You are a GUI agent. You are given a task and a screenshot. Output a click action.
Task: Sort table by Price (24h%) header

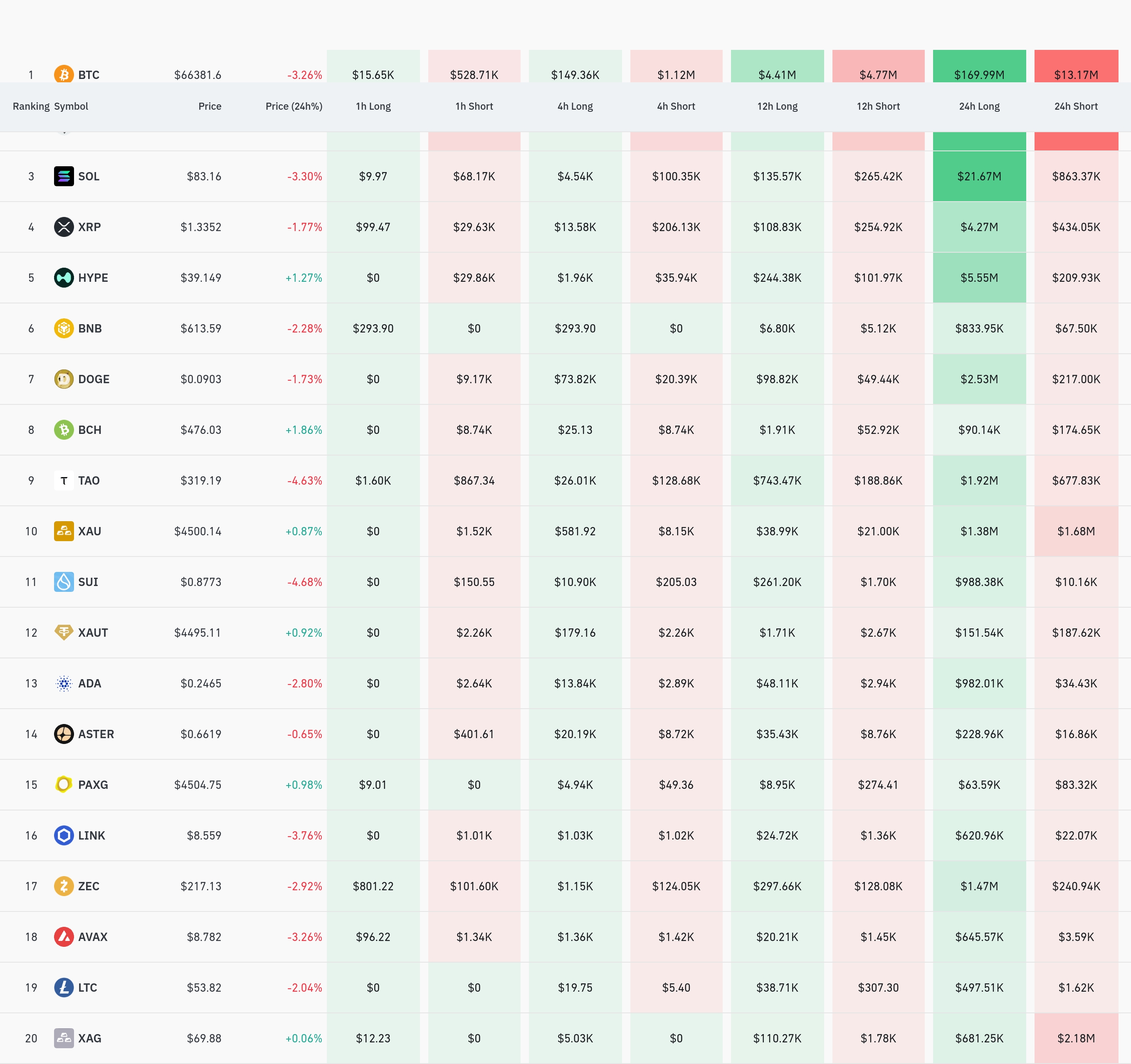pos(294,106)
